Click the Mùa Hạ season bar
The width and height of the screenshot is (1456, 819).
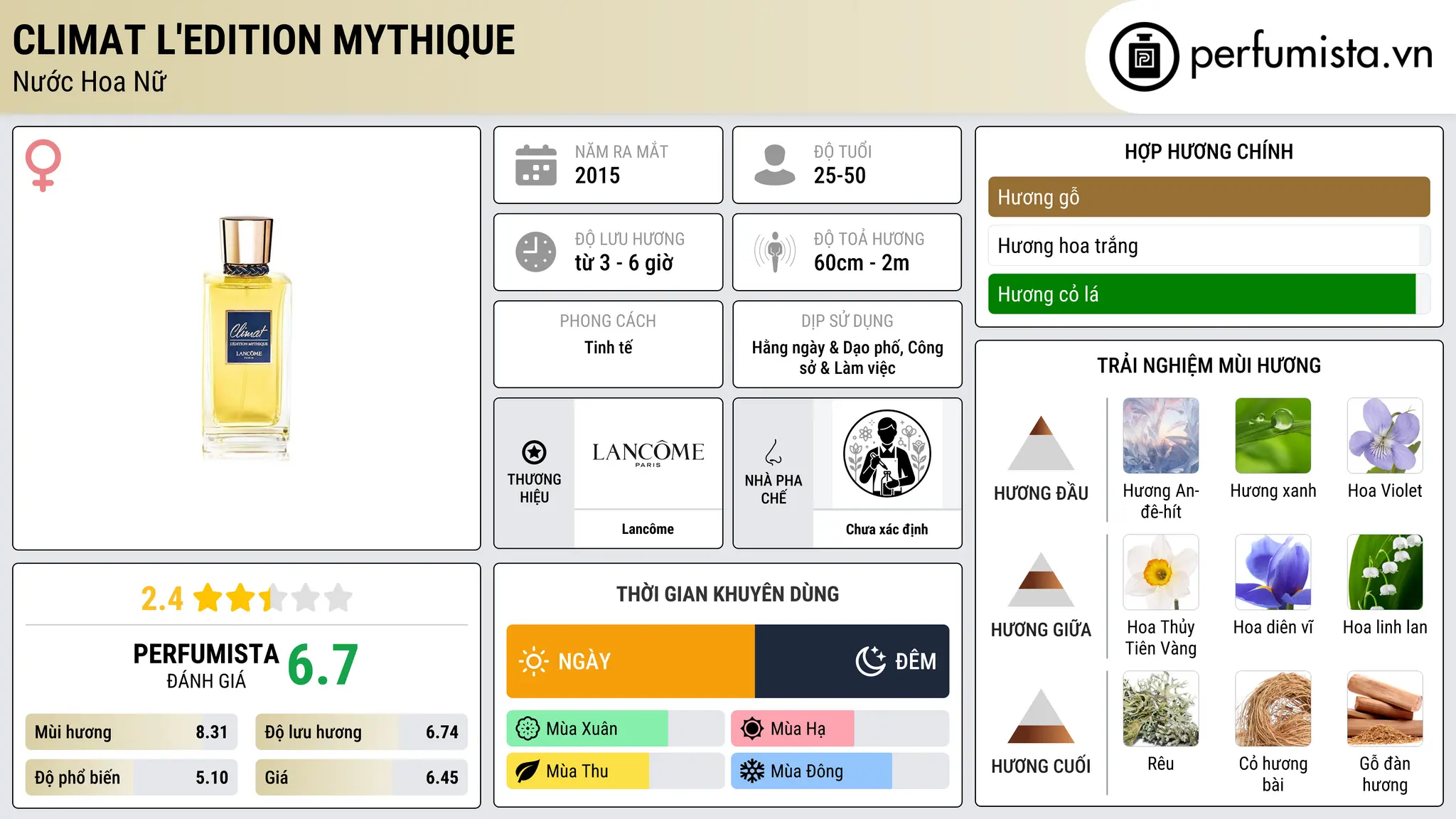point(840,729)
